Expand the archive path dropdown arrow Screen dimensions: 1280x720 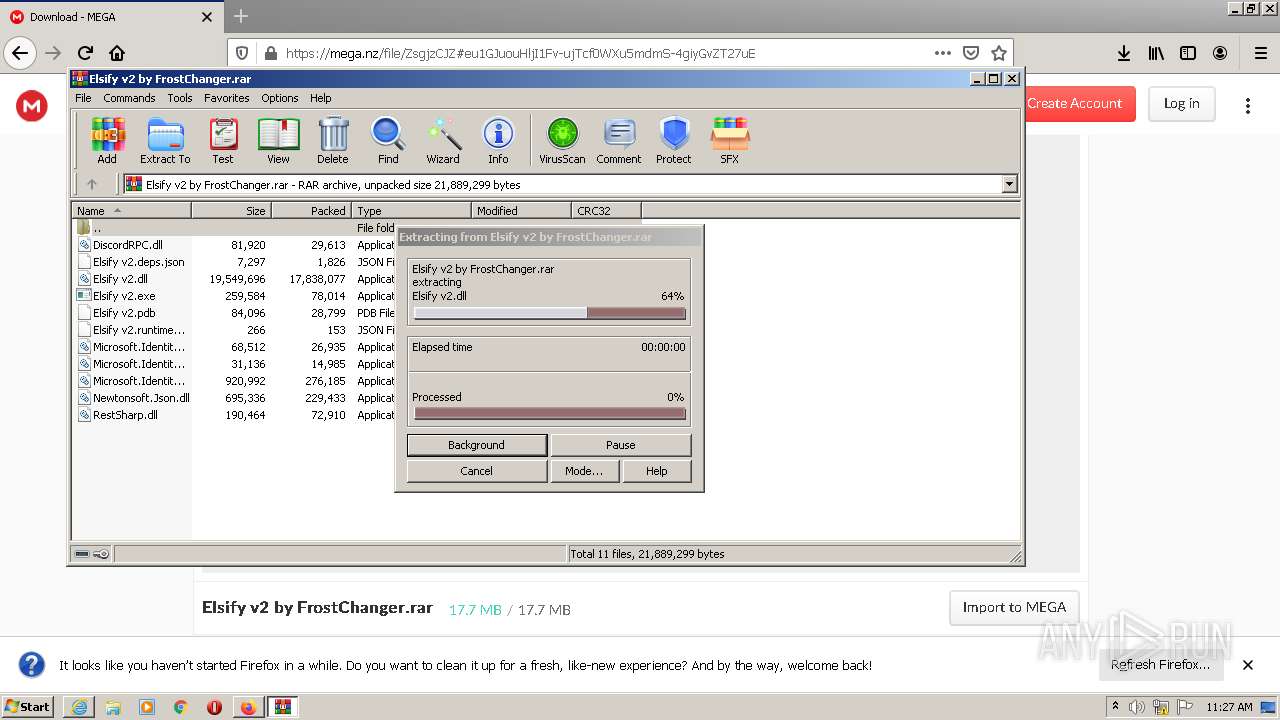pos(1009,184)
